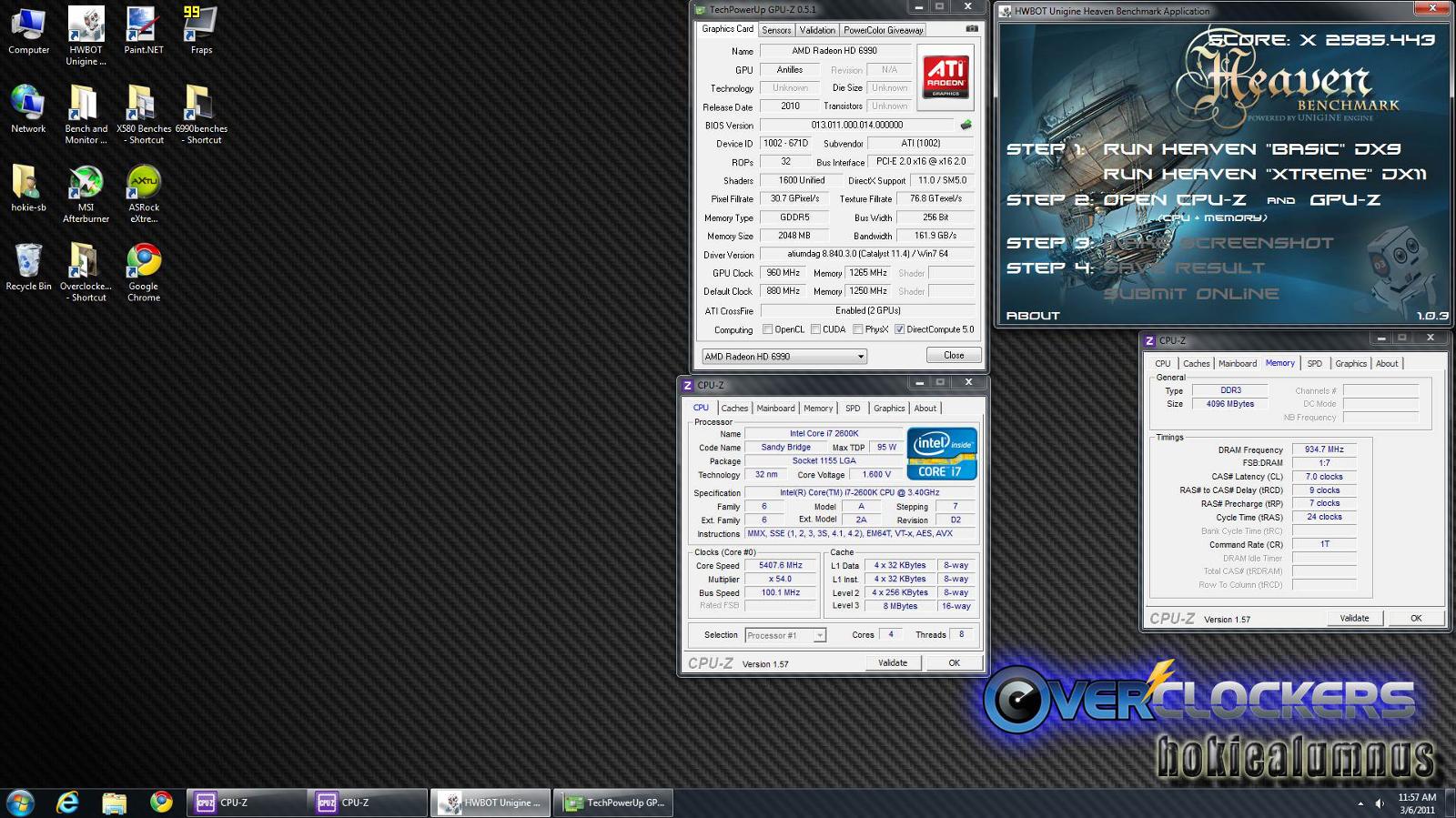Click the Intel Core i7 logo in CPU-Z

click(x=942, y=453)
